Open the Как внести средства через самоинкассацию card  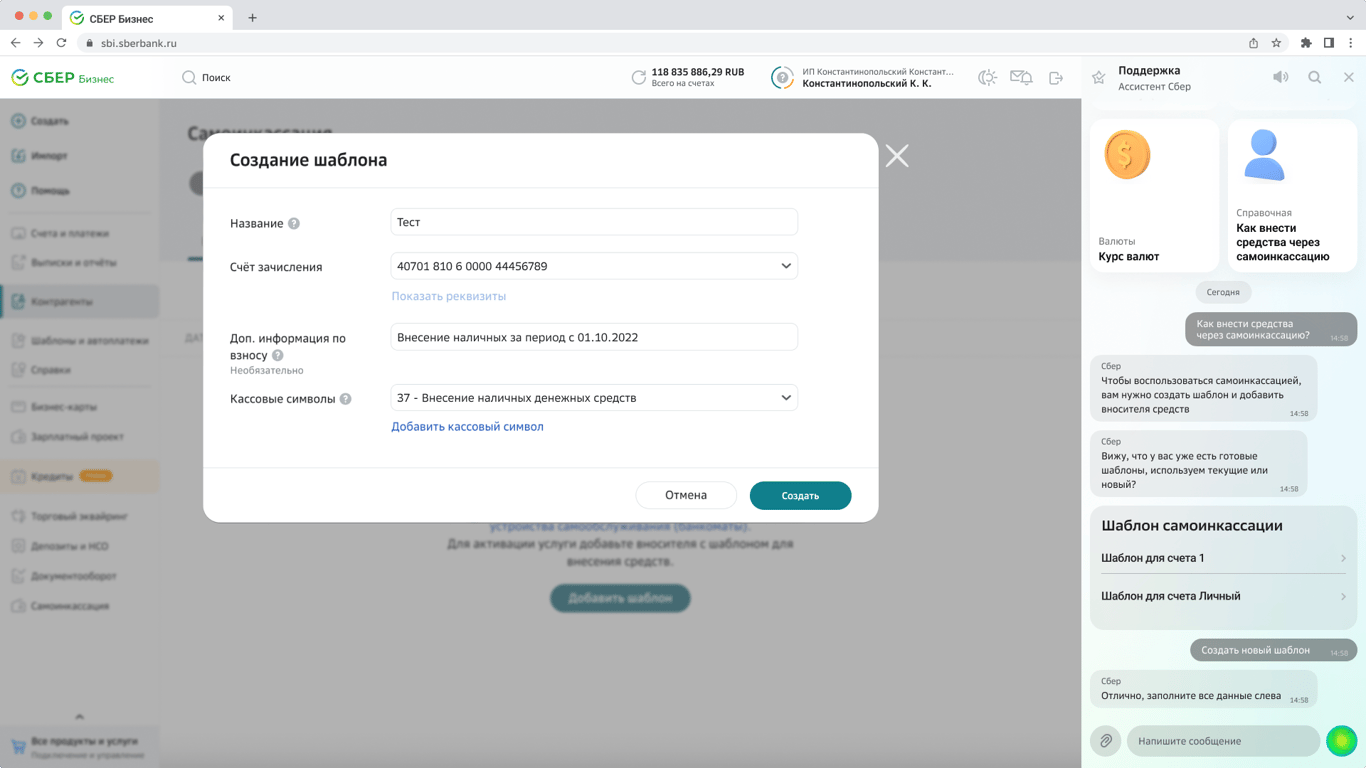[x=1292, y=196]
